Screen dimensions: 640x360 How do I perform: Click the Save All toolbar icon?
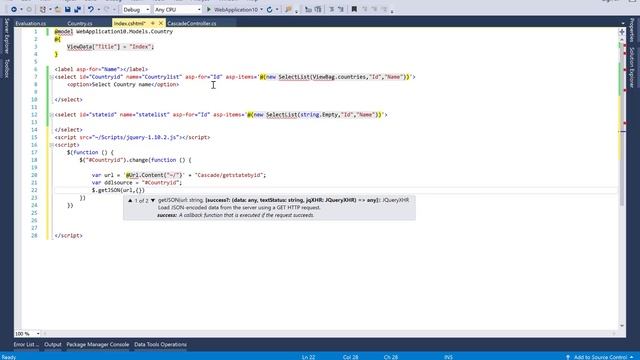click(77, 9)
